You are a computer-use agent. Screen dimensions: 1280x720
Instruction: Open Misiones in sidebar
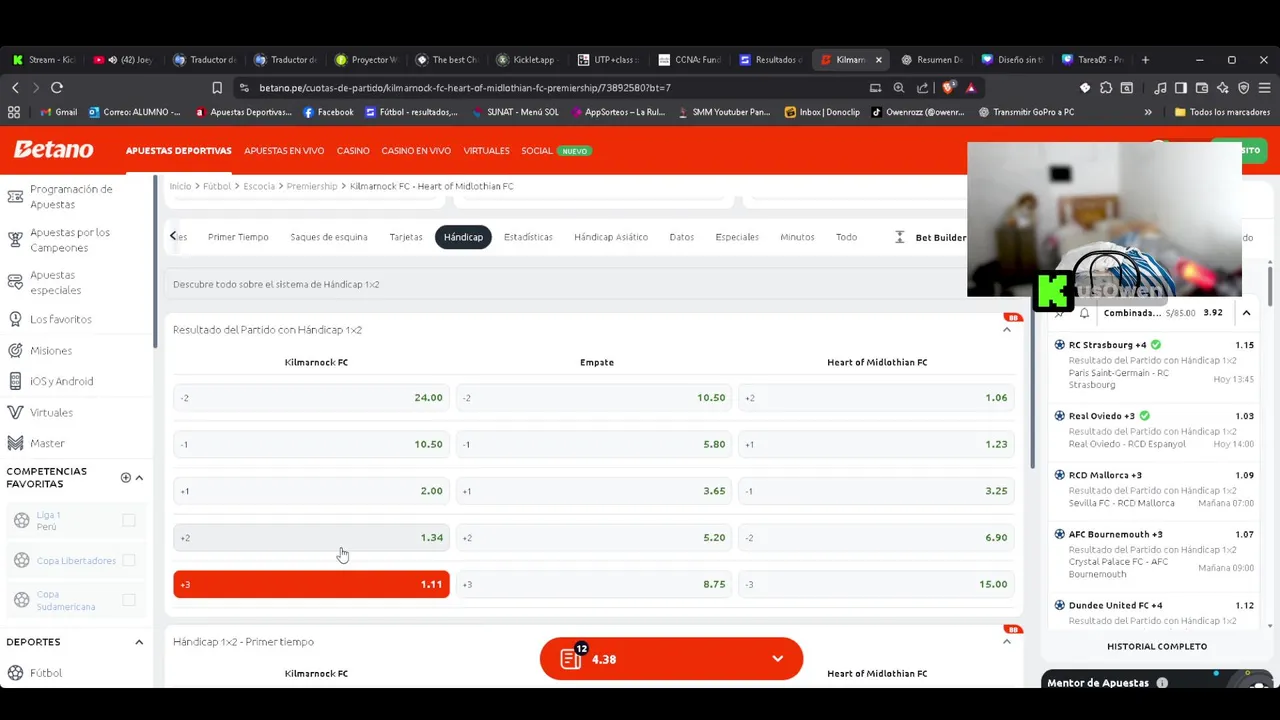[x=51, y=351]
